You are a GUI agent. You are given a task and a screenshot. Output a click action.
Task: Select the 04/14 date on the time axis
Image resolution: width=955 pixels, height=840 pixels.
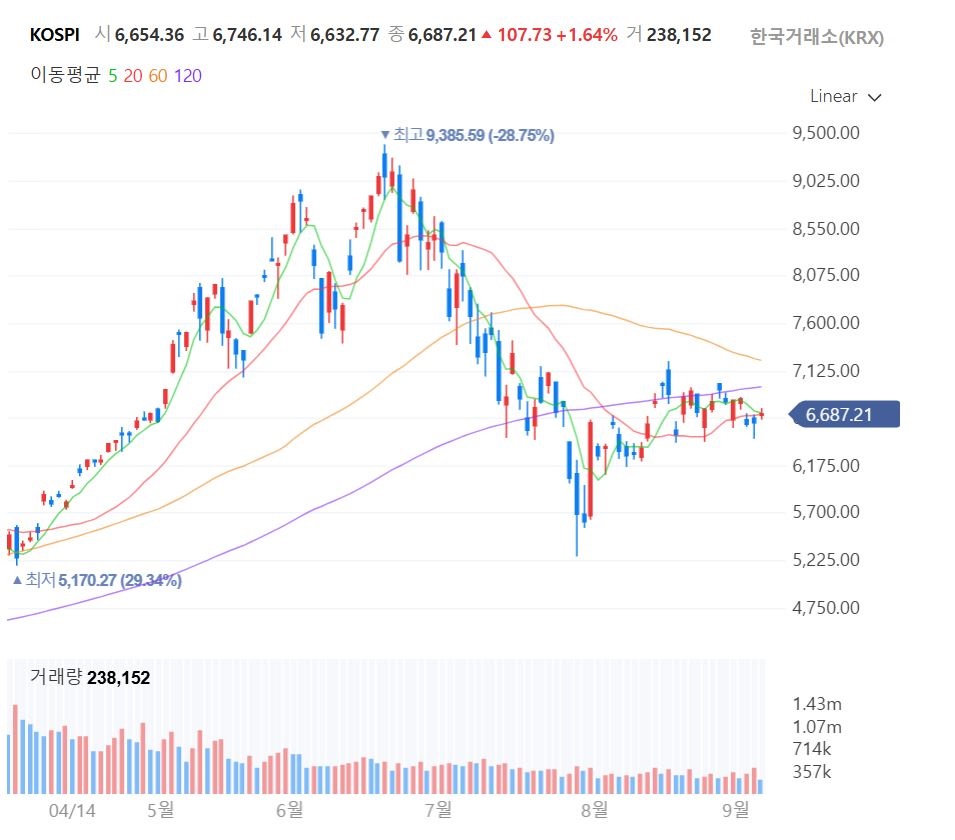click(x=72, y=811)
